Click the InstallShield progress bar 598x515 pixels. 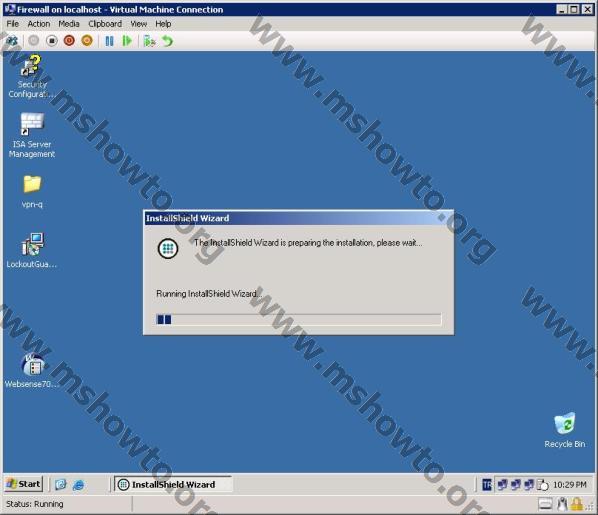[x=299, y=319]
